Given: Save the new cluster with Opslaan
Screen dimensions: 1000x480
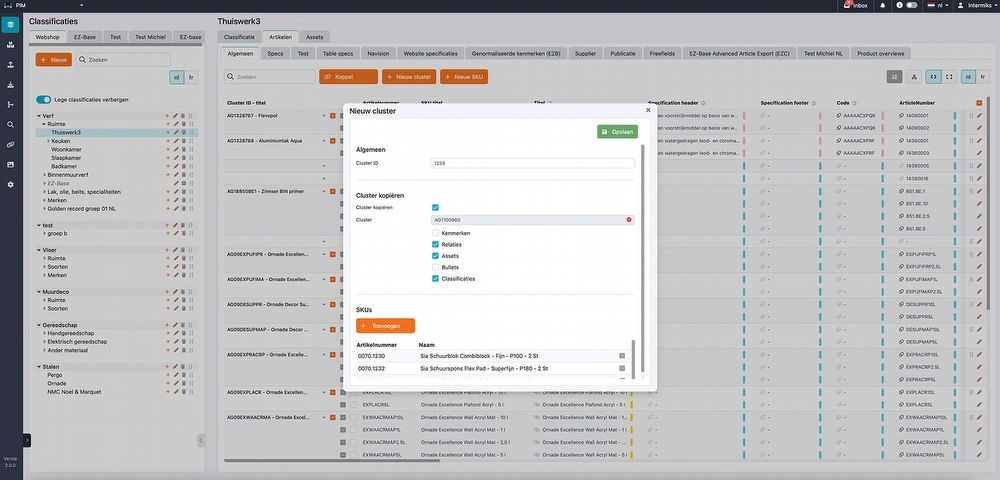Looking at the screenshot, I should (617, 132).
